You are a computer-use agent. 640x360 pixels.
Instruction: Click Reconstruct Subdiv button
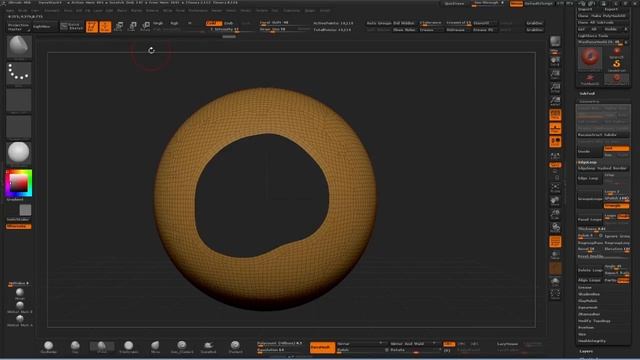click(602, 135)
